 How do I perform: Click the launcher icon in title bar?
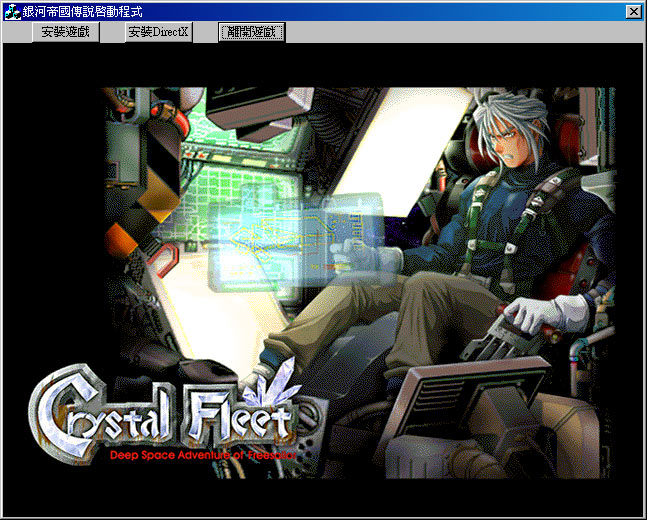click(x=12, y=11)
